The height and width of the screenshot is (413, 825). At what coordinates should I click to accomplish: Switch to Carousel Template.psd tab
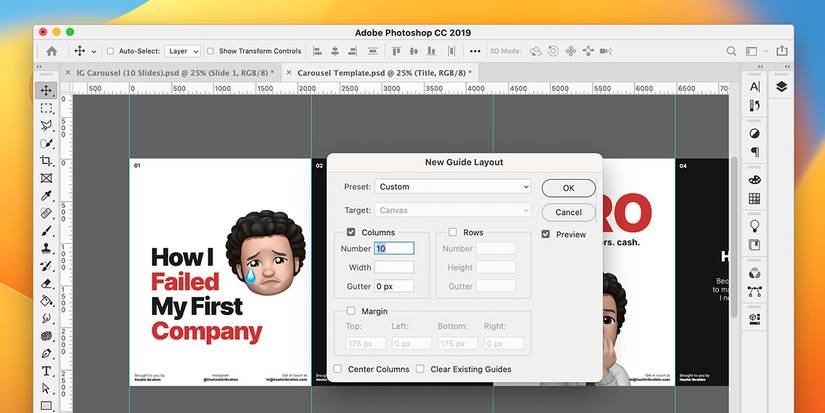pos(385,73)
